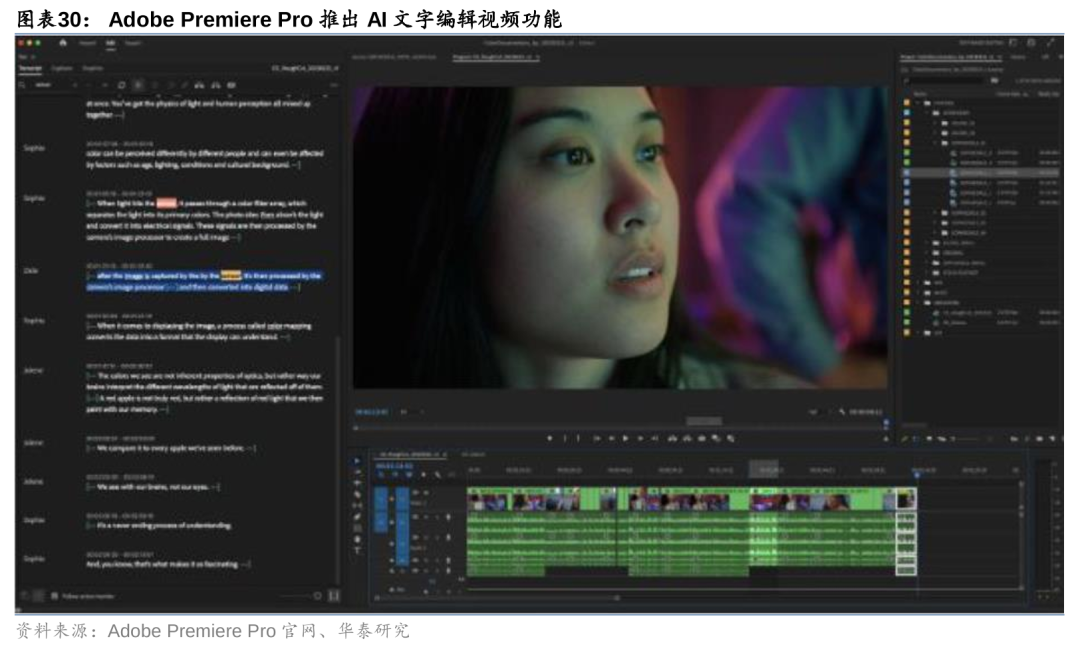Step back one frame

611,438
